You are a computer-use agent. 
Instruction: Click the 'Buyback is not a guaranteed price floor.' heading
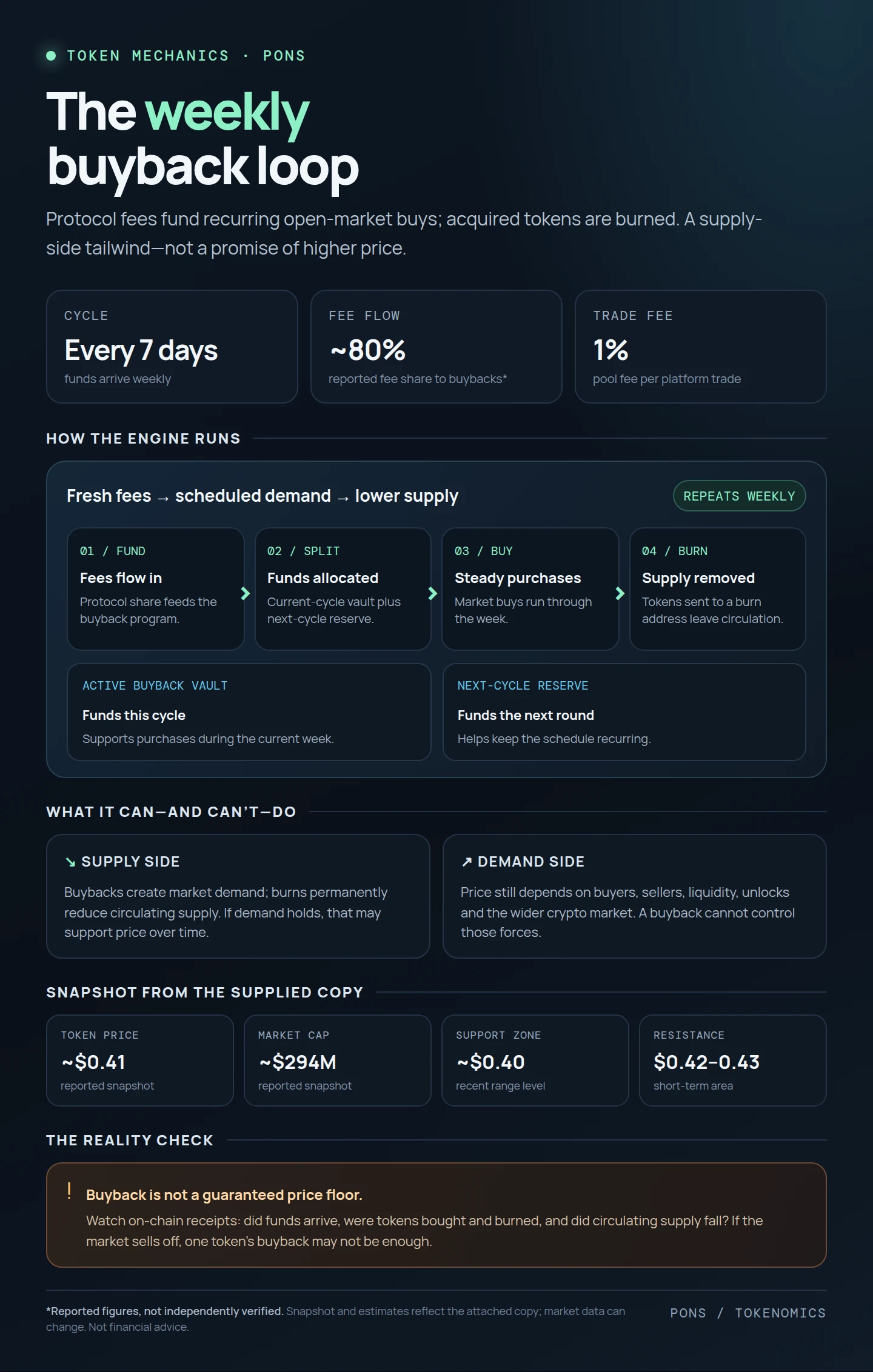[x=224, y=1194]
